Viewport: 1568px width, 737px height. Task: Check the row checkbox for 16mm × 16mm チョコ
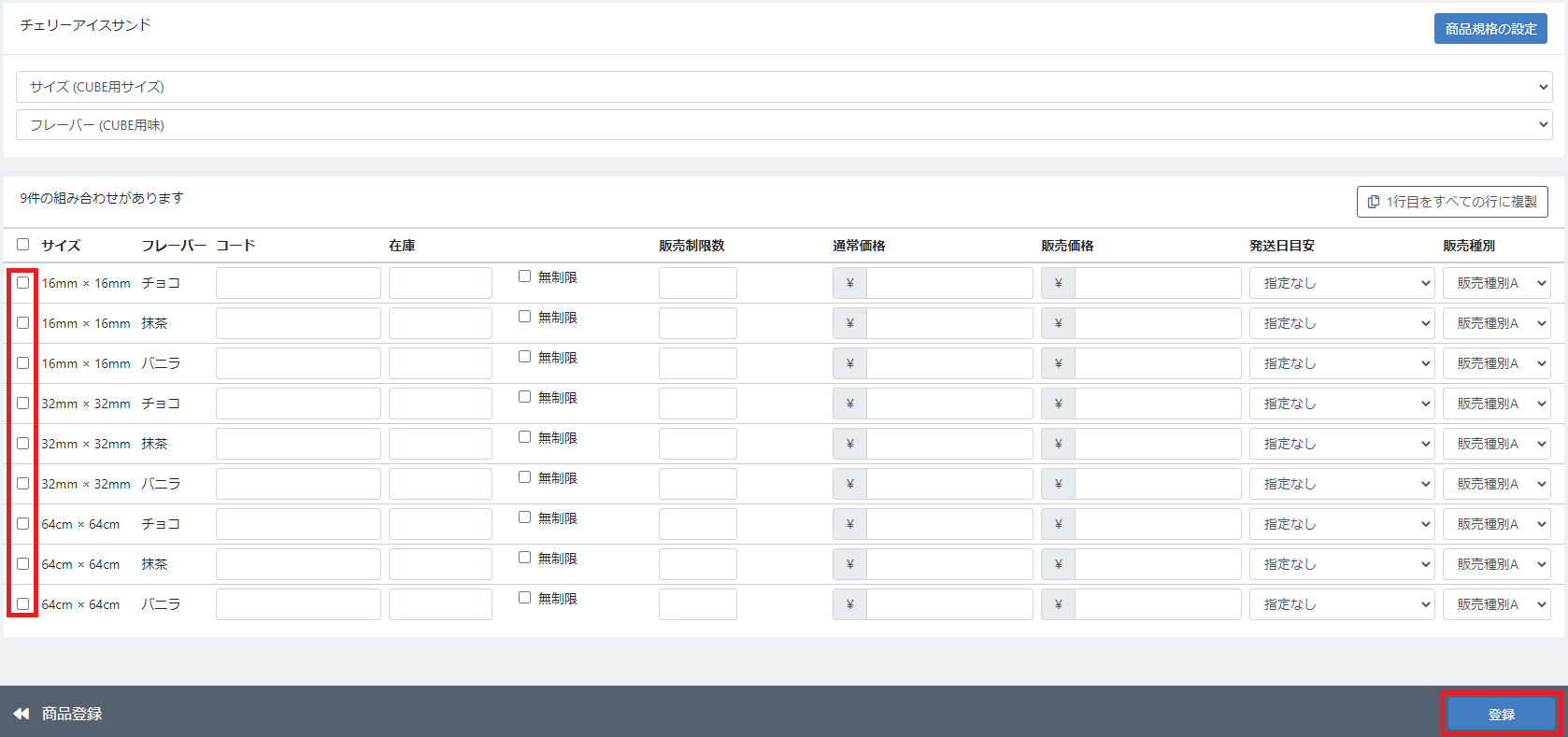[23, 283]
